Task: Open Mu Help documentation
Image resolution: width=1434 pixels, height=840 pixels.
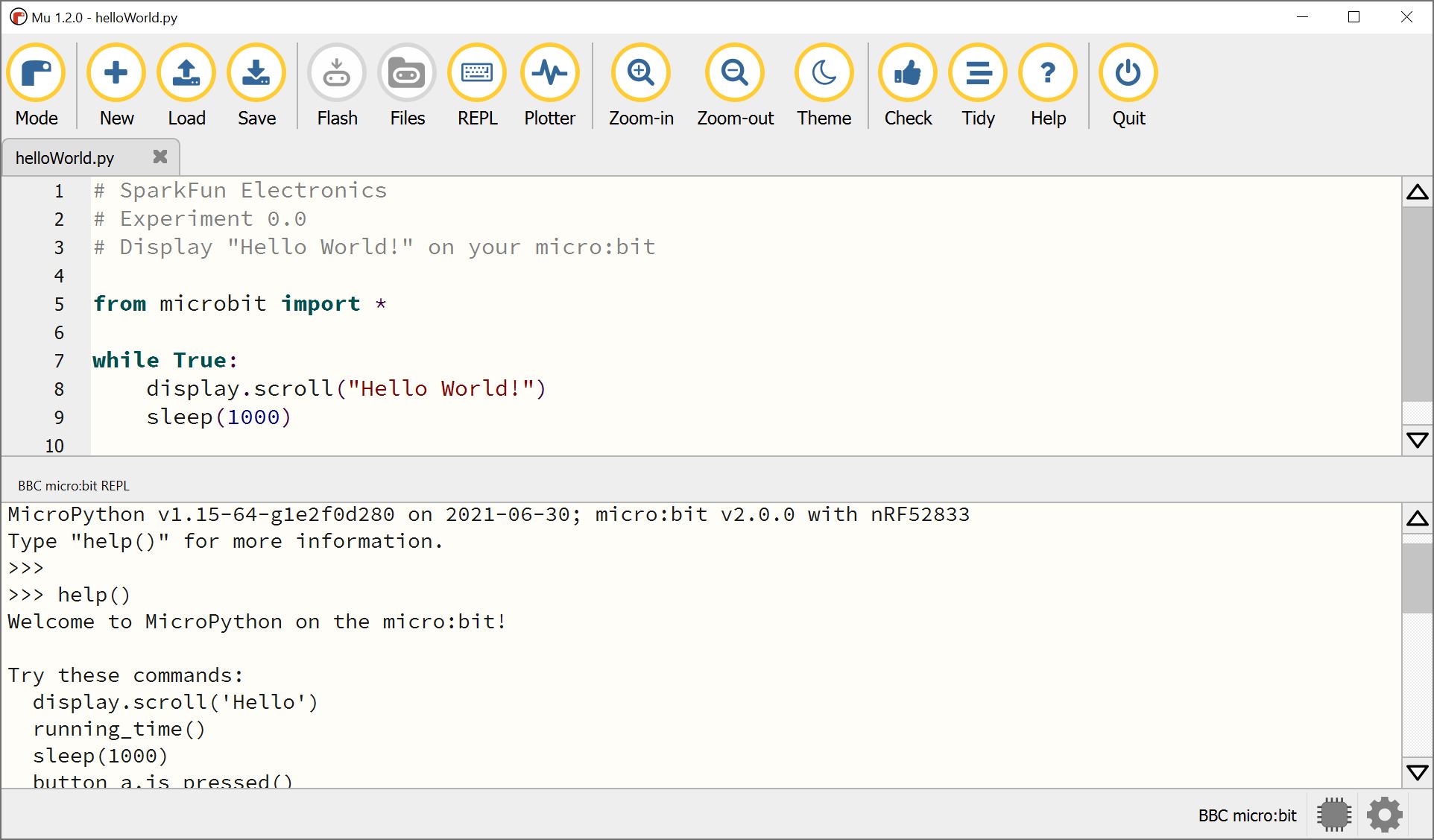Action: tap(1048, 85)
